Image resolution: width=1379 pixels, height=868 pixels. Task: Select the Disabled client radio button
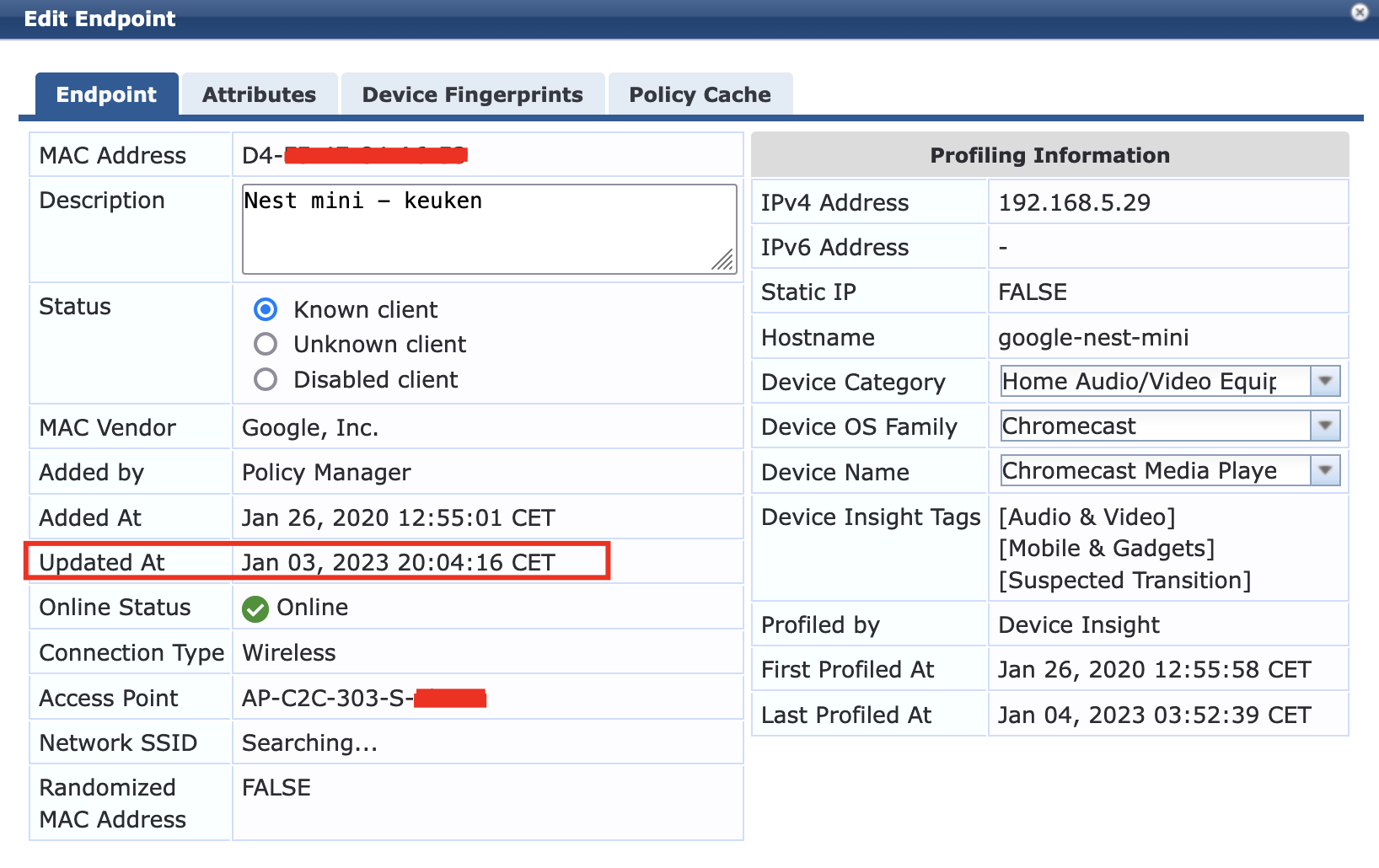point(266,379)
